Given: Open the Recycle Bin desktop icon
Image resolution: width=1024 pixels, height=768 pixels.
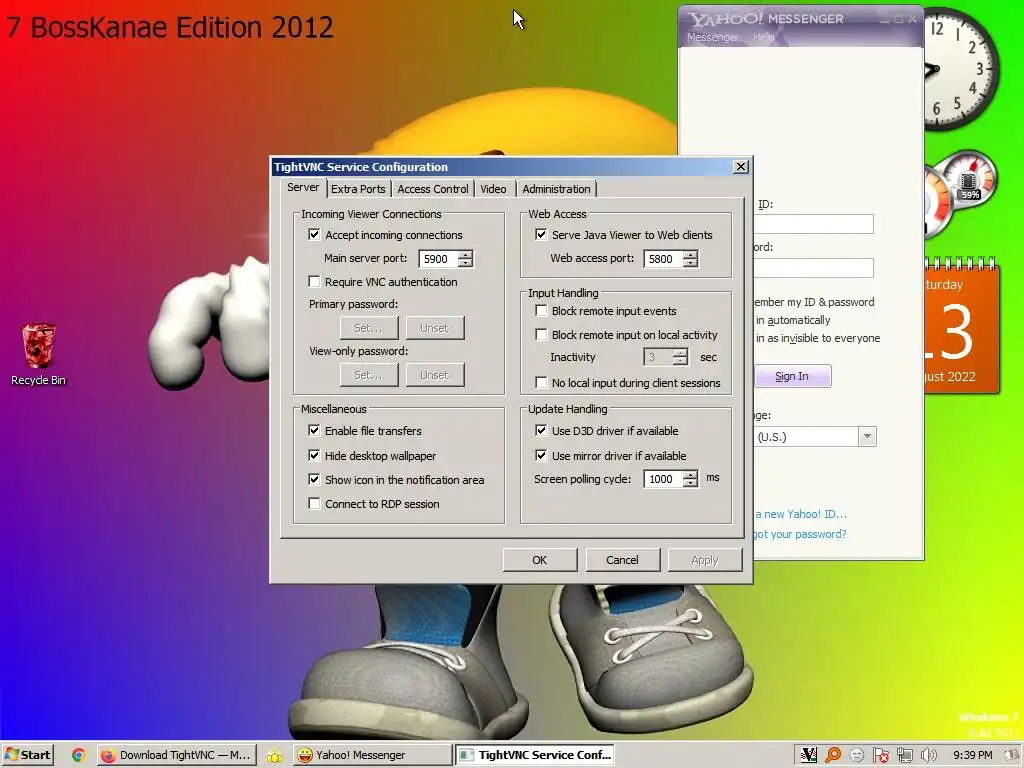Looking at the screenshot, I should (39, 355).
